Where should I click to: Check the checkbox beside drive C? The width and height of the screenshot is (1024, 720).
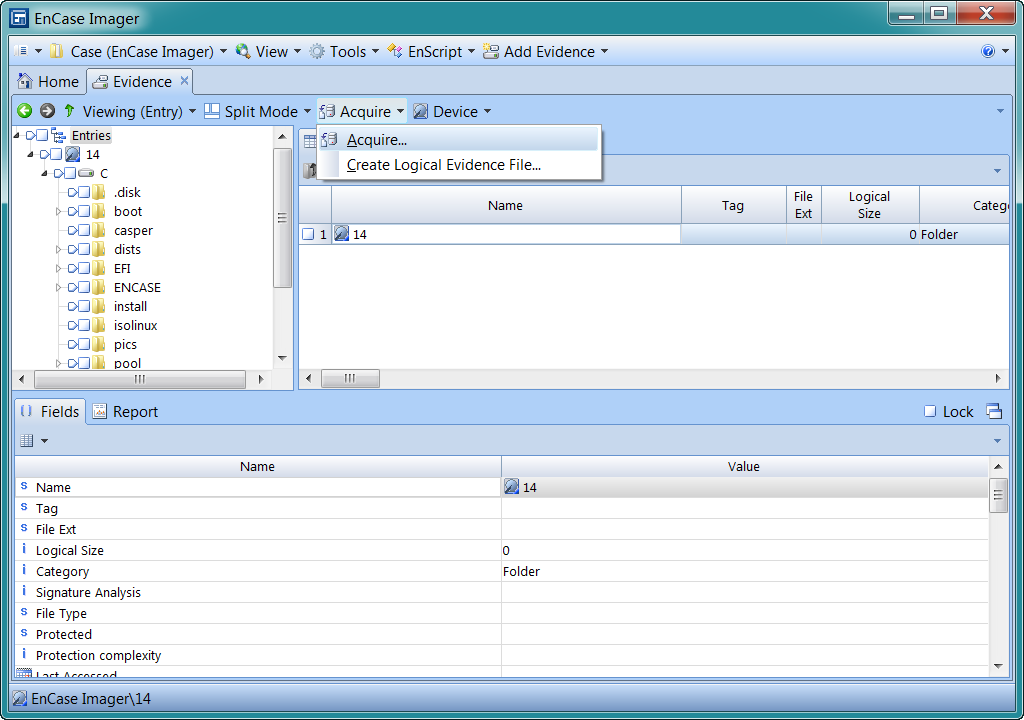[x=70, y=173]
